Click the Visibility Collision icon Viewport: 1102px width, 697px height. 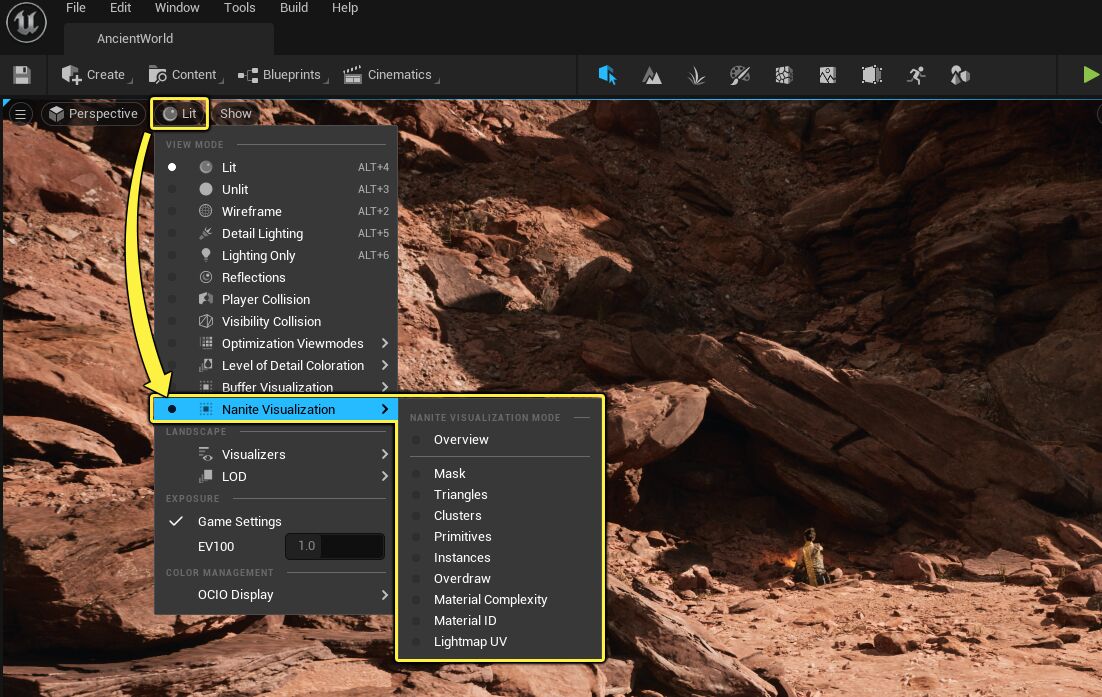point(206,320)
